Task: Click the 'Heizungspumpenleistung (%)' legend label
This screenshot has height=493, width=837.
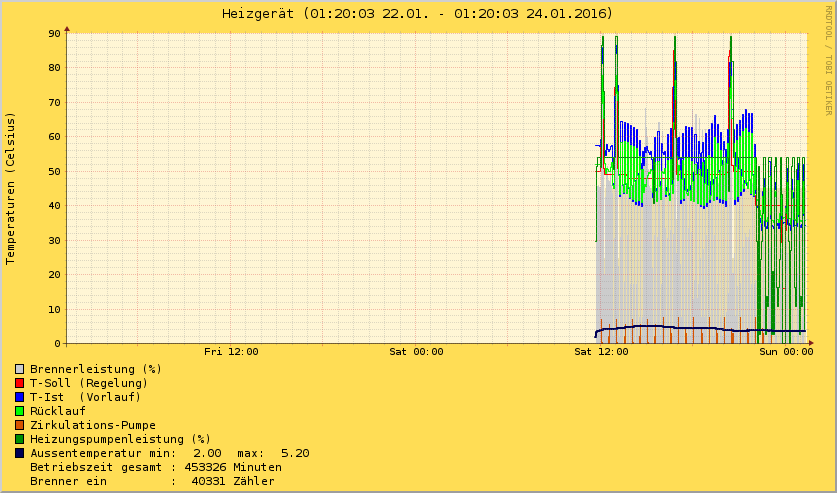Action: coord(121,439)
